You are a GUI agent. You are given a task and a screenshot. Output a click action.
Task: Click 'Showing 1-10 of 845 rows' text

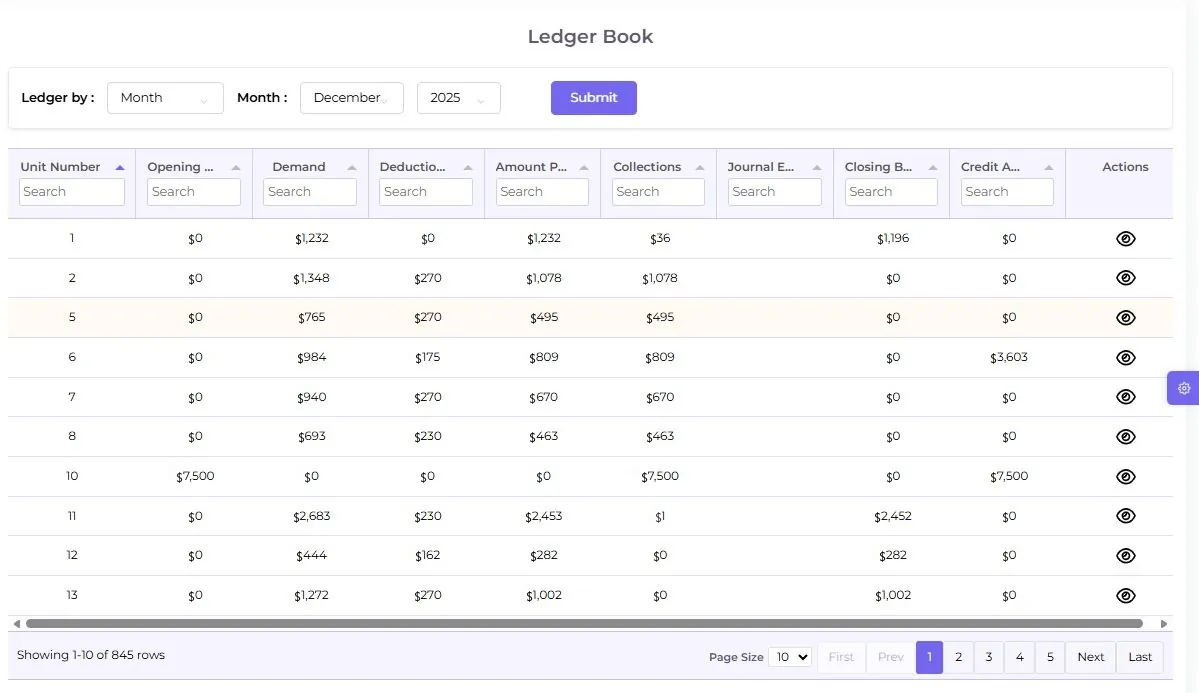tap(91, 655)
